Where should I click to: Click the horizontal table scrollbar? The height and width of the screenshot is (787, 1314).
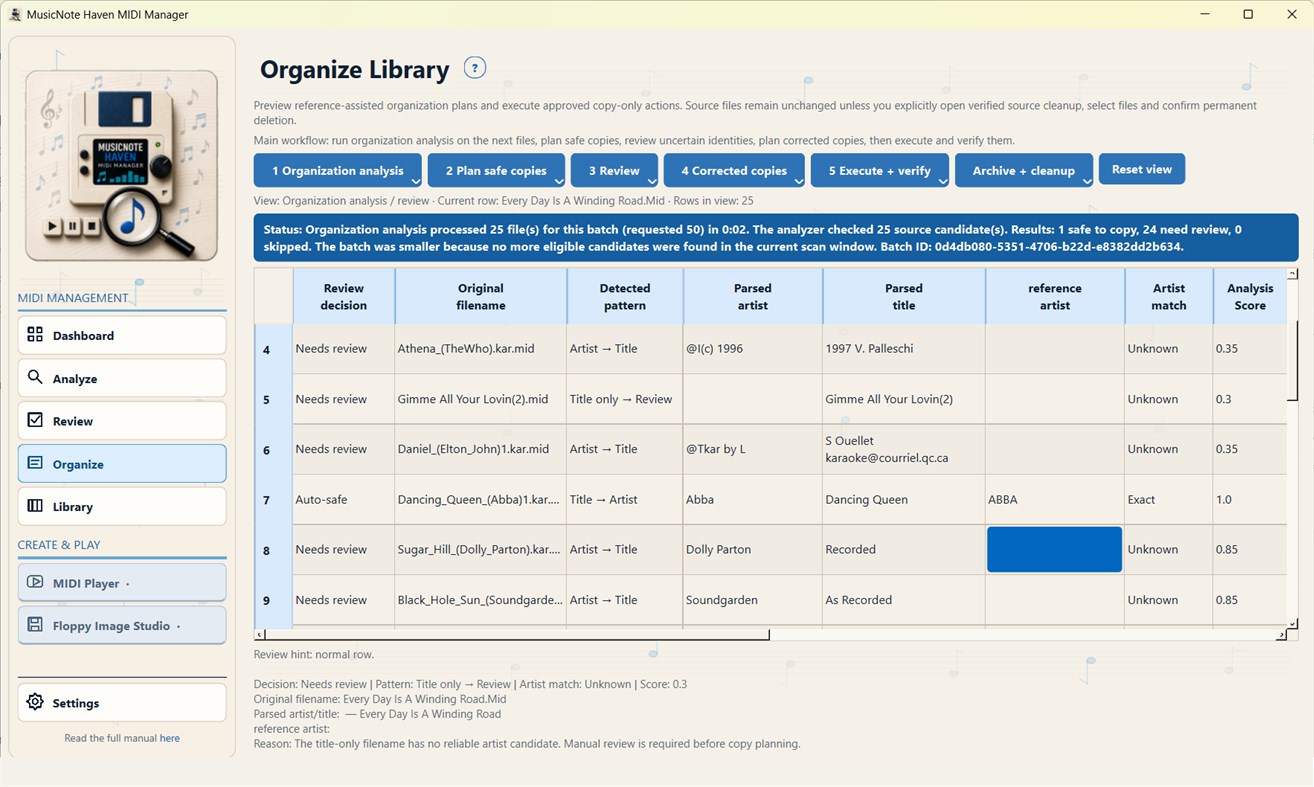[x=512, y=635]
